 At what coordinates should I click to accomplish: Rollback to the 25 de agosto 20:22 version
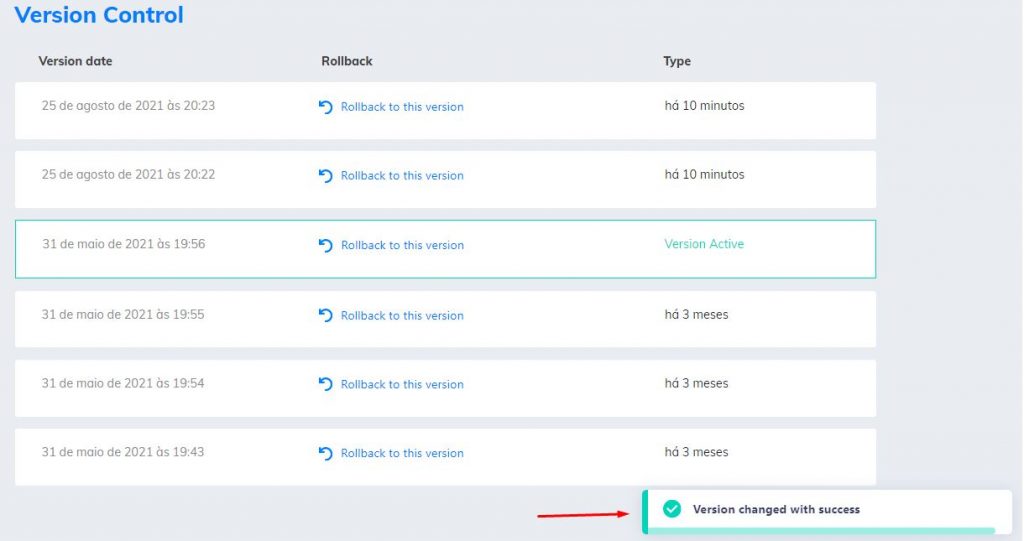point(402,176)
